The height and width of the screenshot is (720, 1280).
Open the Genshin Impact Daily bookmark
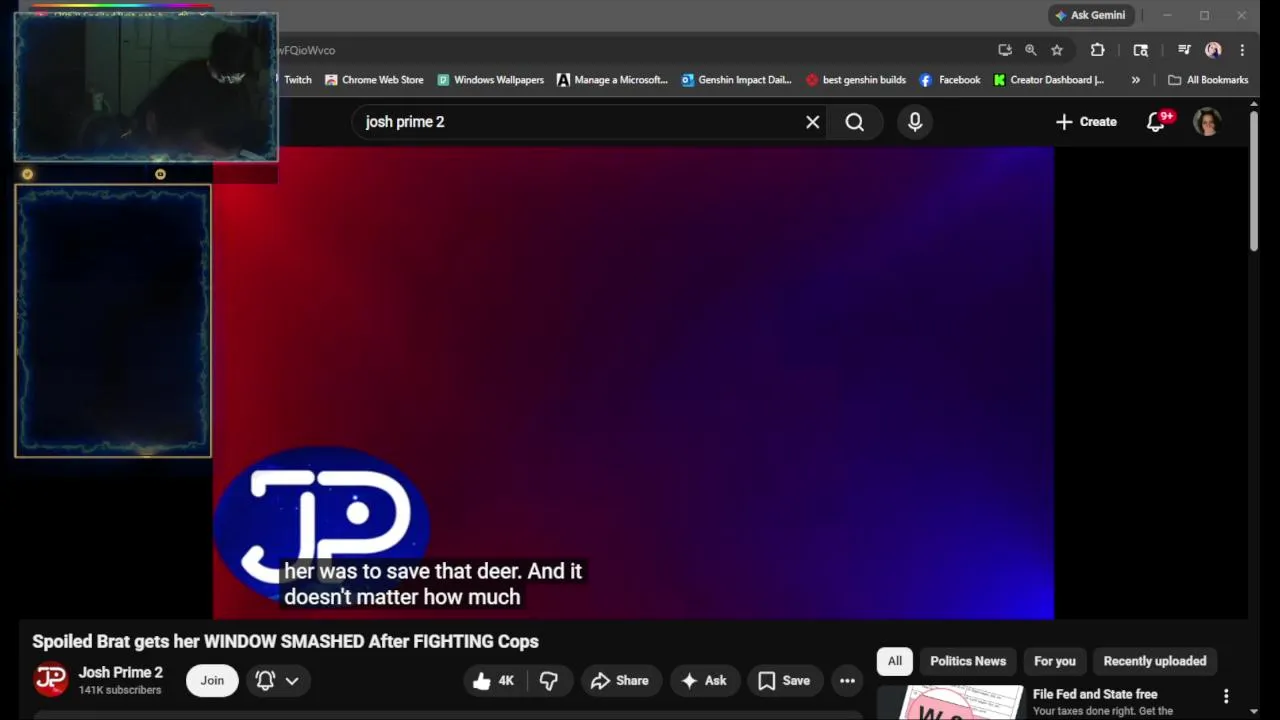[x=736, y=80]
